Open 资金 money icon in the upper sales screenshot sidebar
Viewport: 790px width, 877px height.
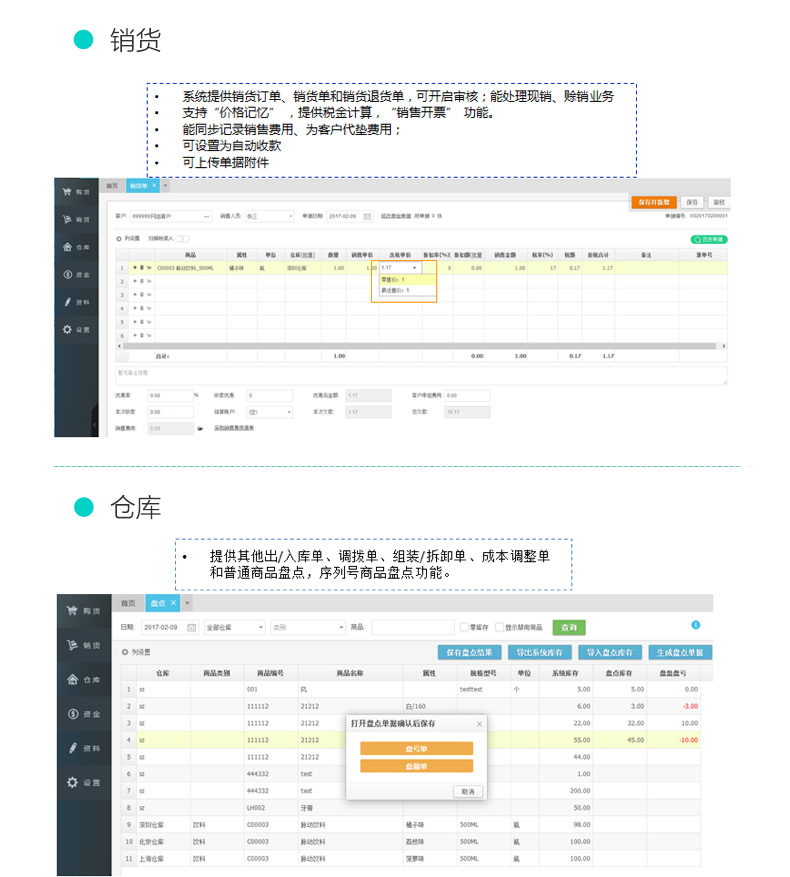67,274
